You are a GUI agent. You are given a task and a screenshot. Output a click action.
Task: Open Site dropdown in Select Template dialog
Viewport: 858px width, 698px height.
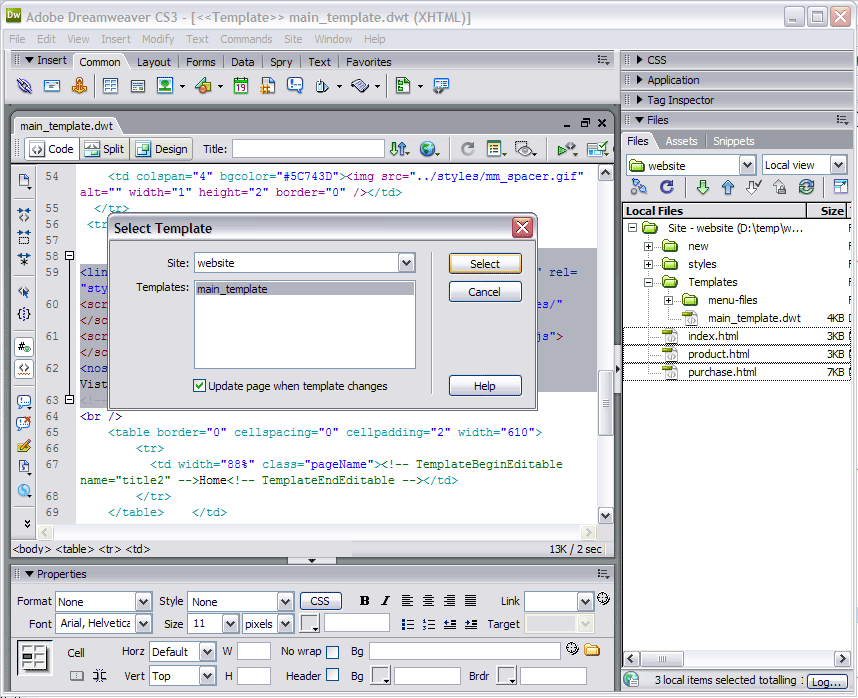click(x=406, y=263)
